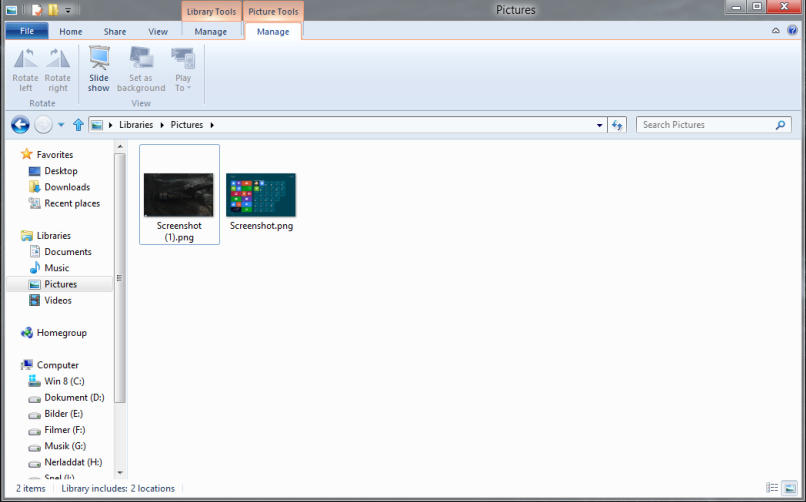The width and height of the screenshot is (806, 502).
Task: Click the Properties quick access icon
Action: point(36,10)
